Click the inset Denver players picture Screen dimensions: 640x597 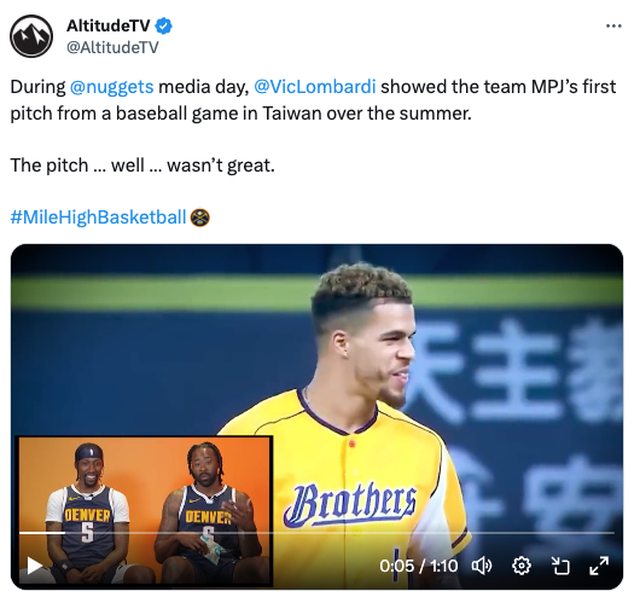tap(145, 511)
